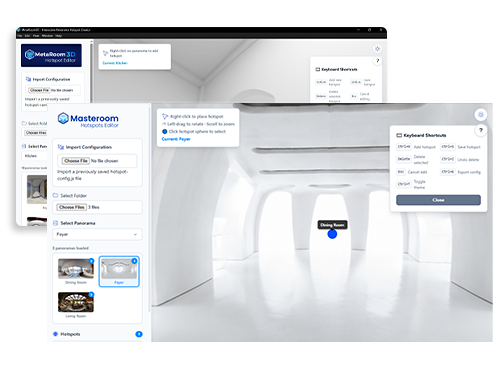The image size is (503, 375).
Task: Click 'Delete selected' shortcut text in Masteroom panel
Action: [421, 160]
